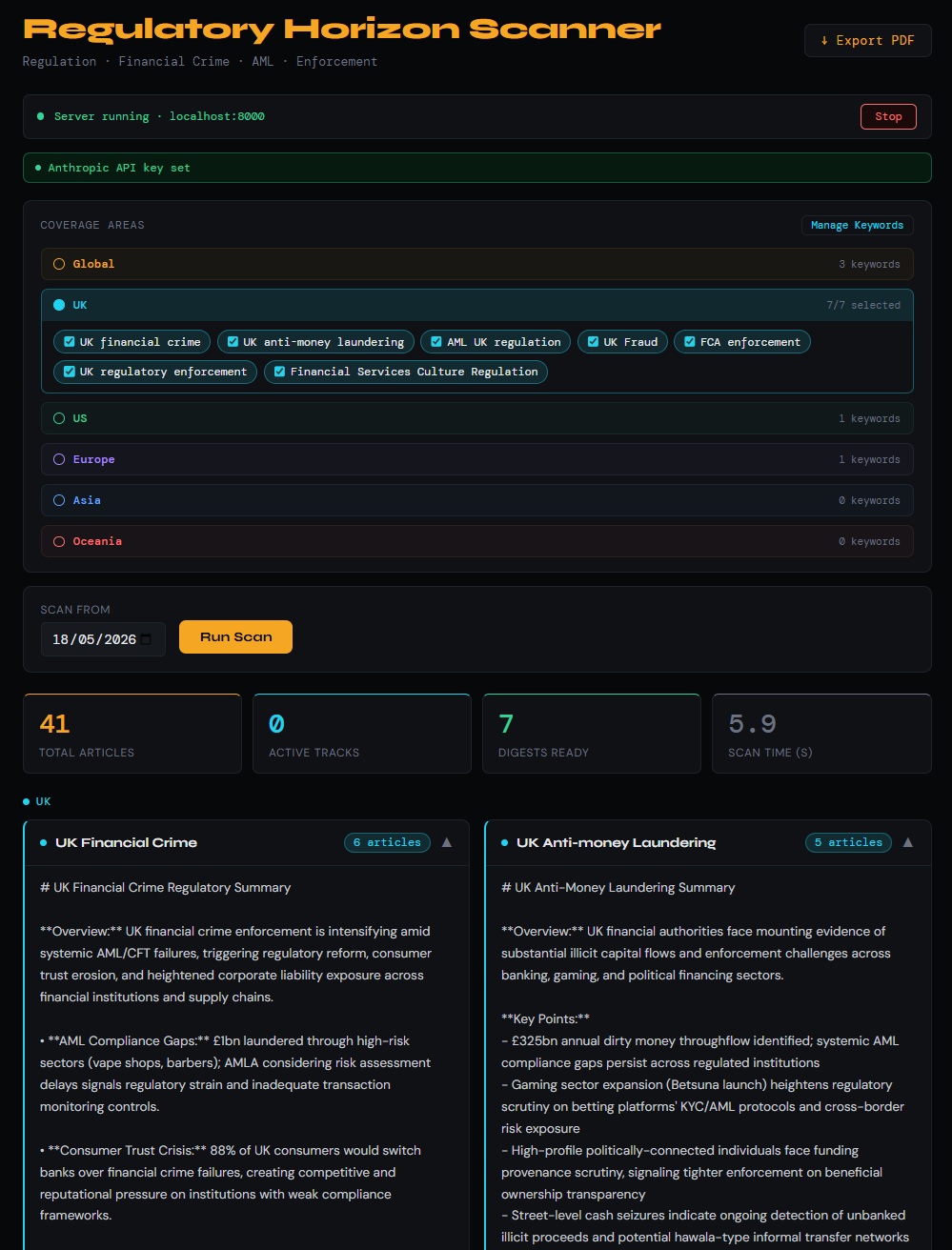Click the Total Articles stat card
The width and height of the screenshot is (952, 1250).
pyautogui.click(x=132, y=734)
